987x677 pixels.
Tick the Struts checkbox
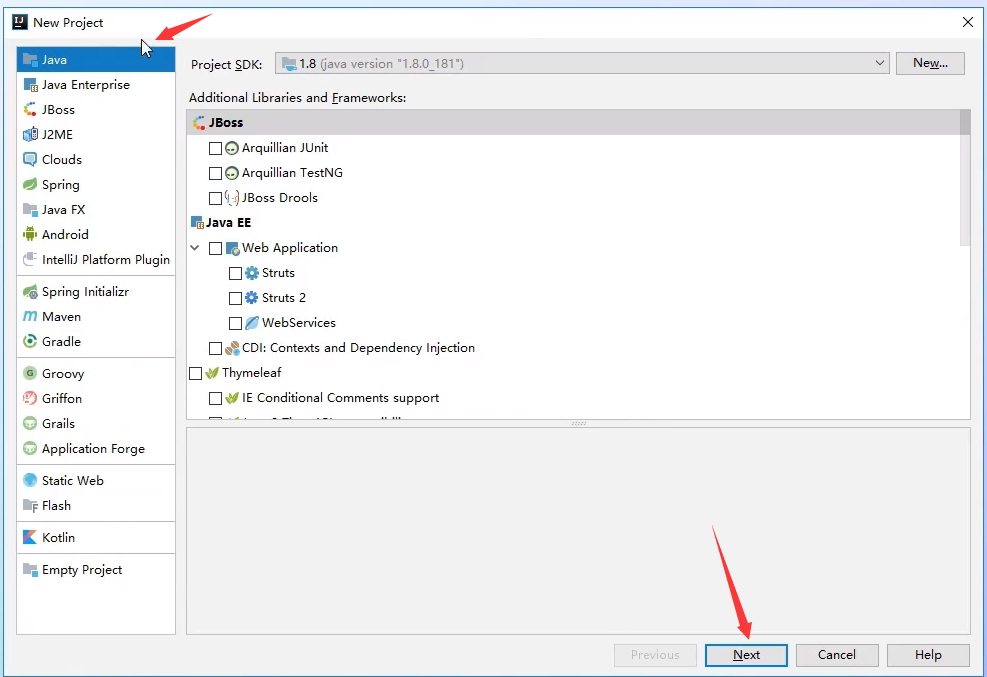[235, 273]
